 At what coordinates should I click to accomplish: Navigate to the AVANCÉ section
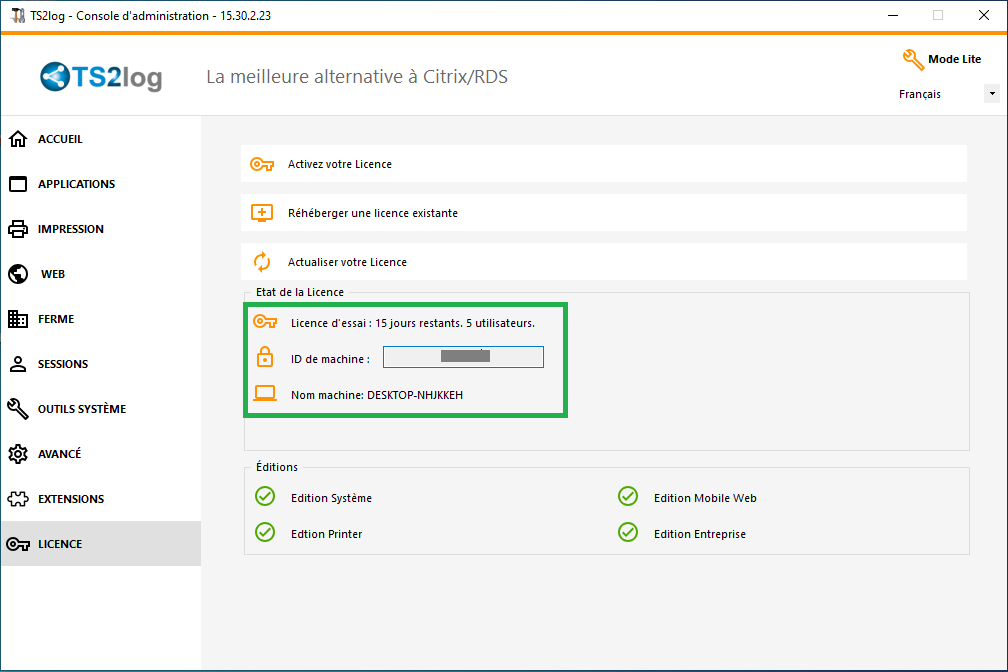[101, 454]
